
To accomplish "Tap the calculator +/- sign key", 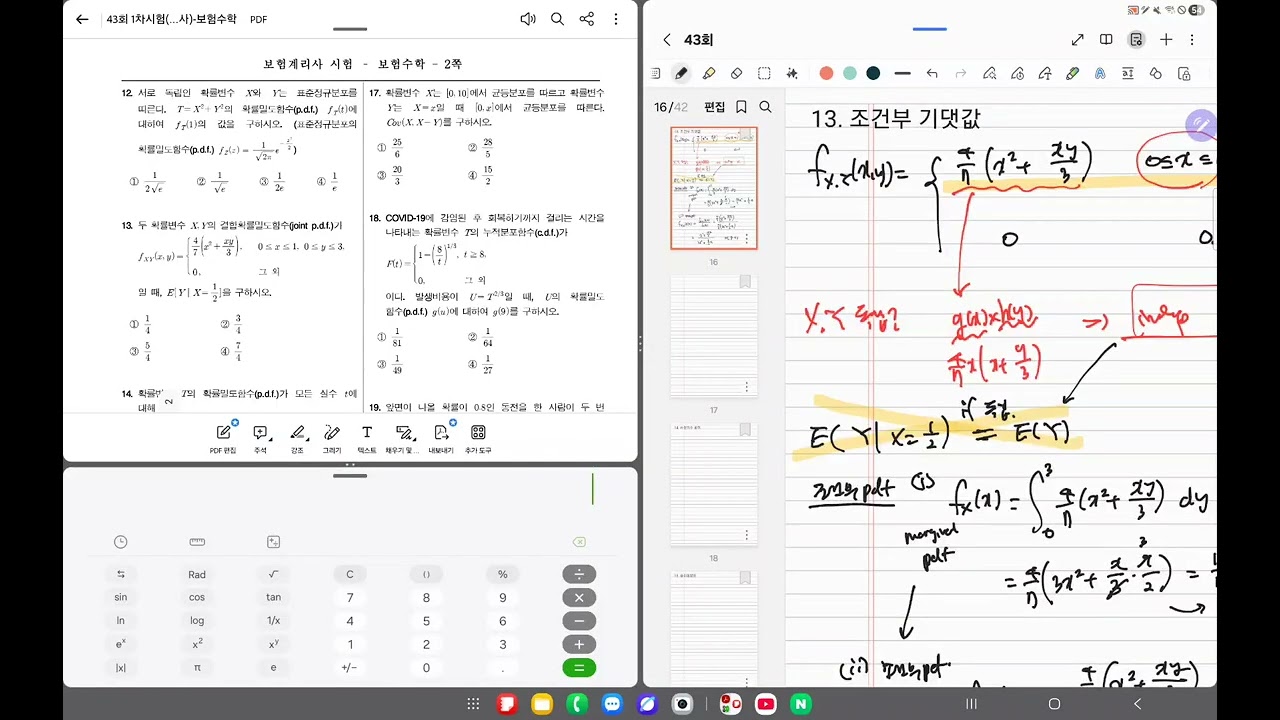I will point(350,668).
